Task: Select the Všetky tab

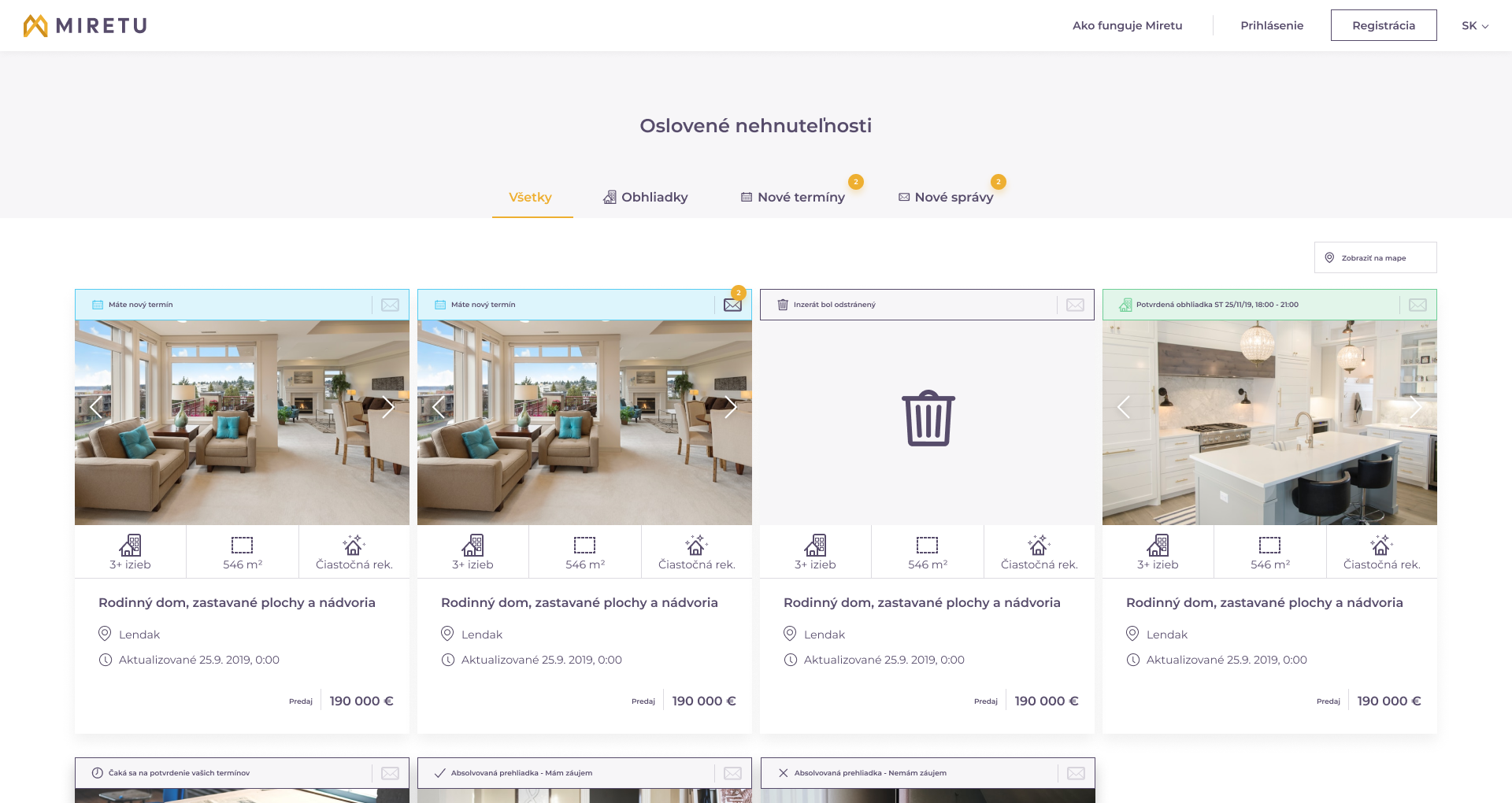Action: coord(530,197)
